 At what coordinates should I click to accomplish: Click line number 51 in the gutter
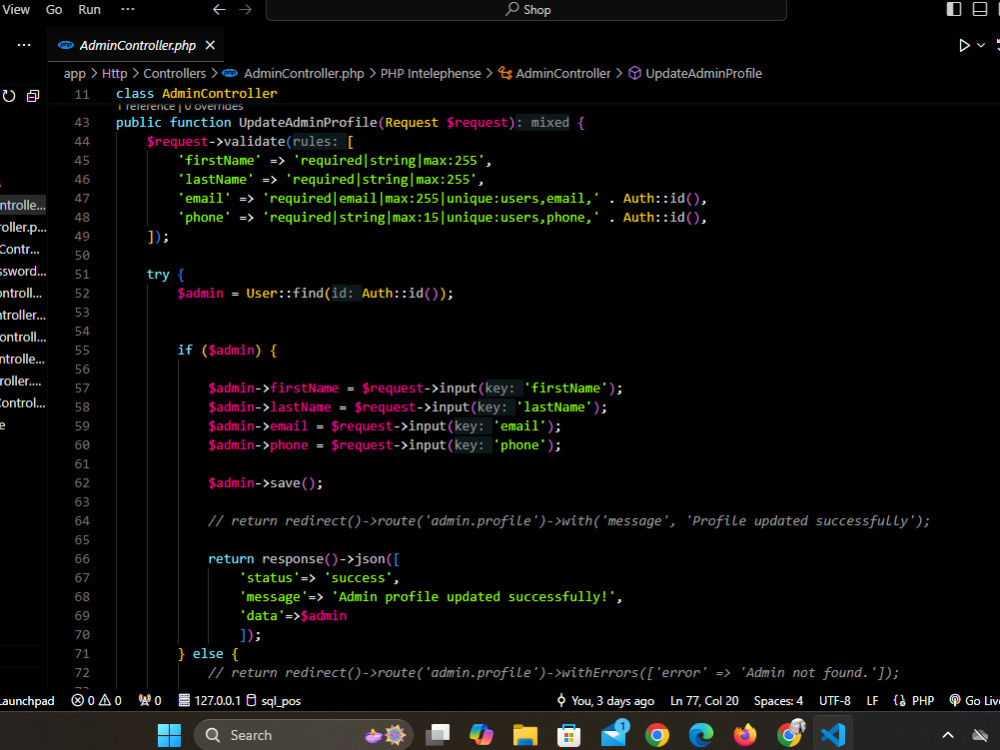[82, 274]
